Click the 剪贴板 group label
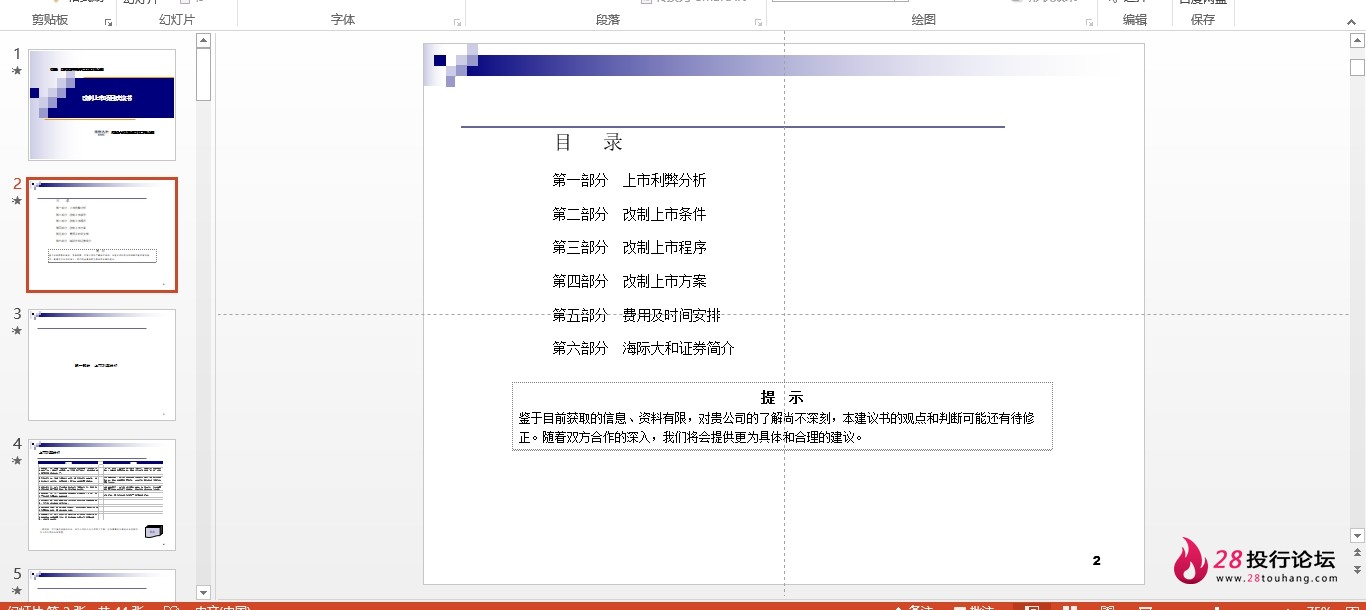 coord(50,20)
